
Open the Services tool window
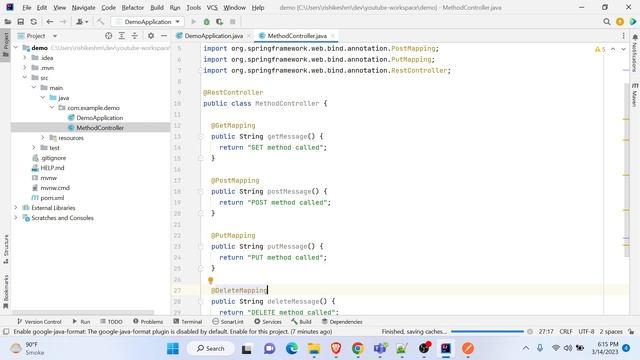pos(268,322)
